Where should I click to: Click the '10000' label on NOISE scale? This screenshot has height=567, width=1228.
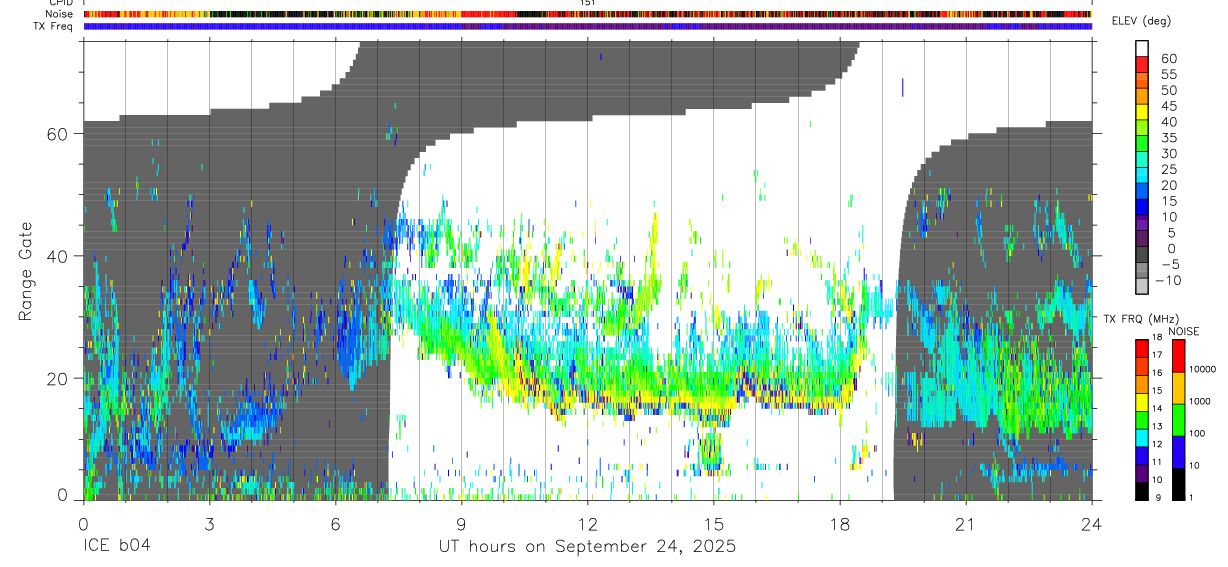(1201, 369)
